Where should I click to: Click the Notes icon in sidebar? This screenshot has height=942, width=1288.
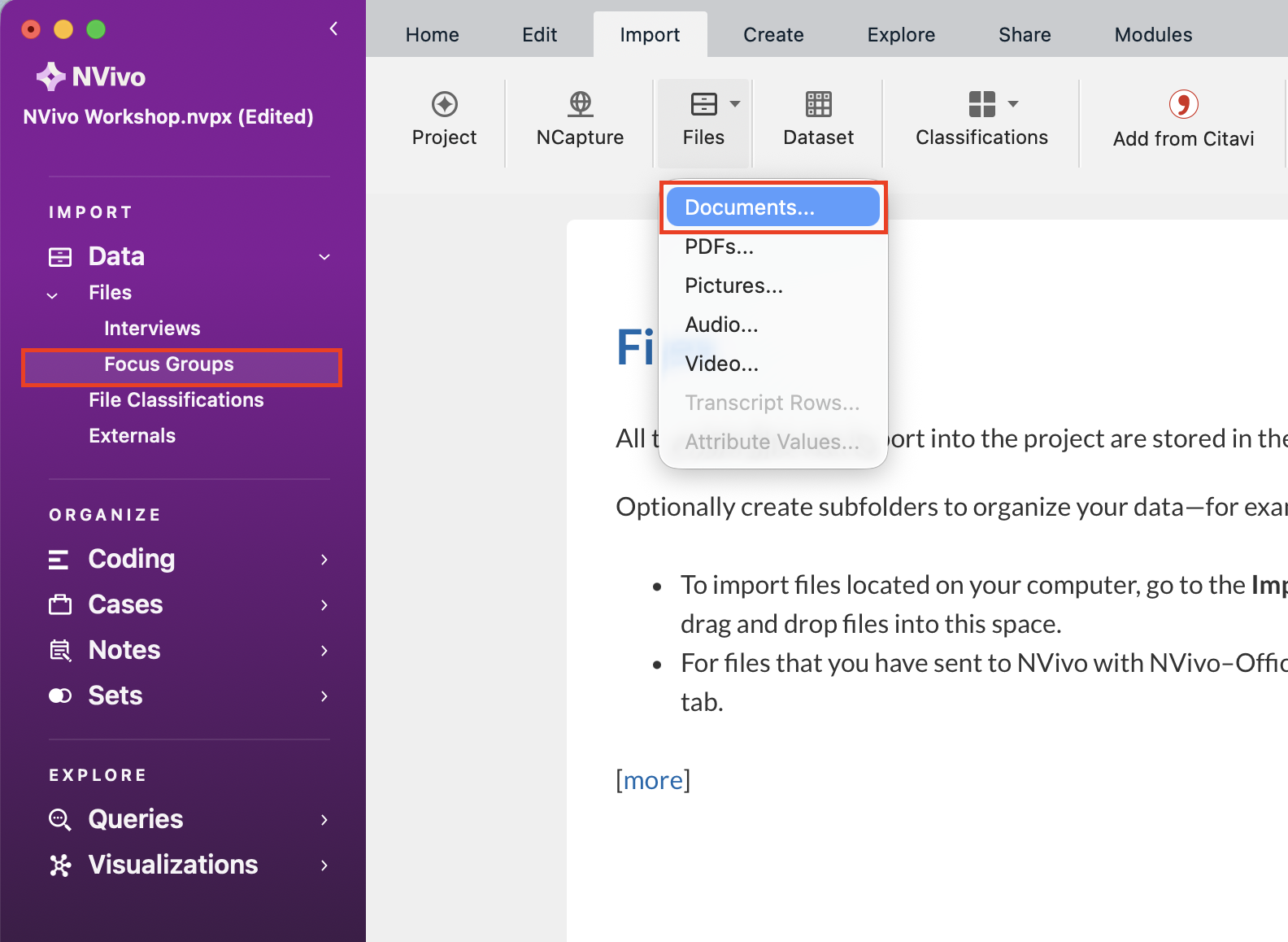pos(60,651)
